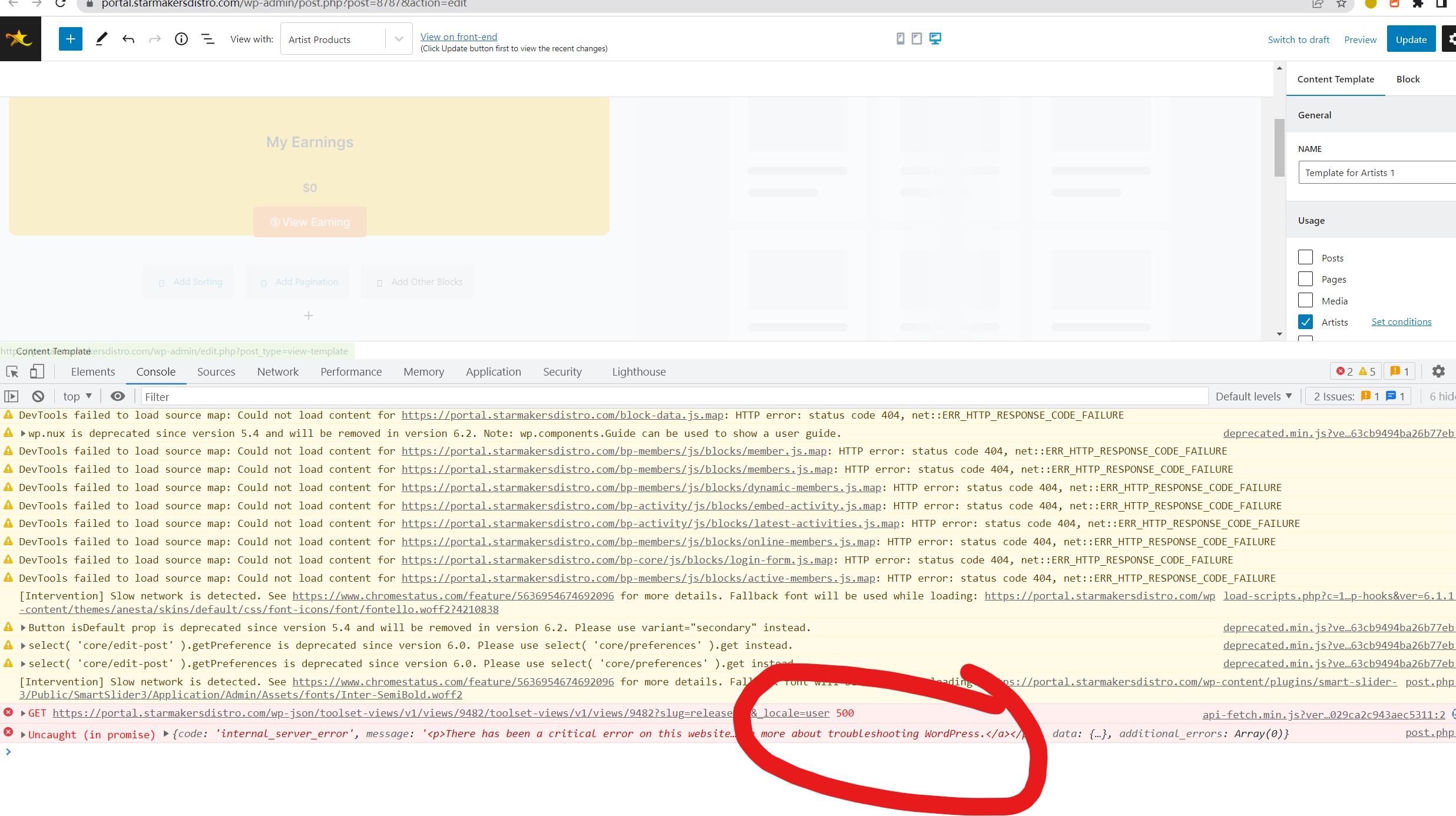This screenshot has height=816, width=1456.
Task: Click Add Other Blocks button
Action: point(418,282)
